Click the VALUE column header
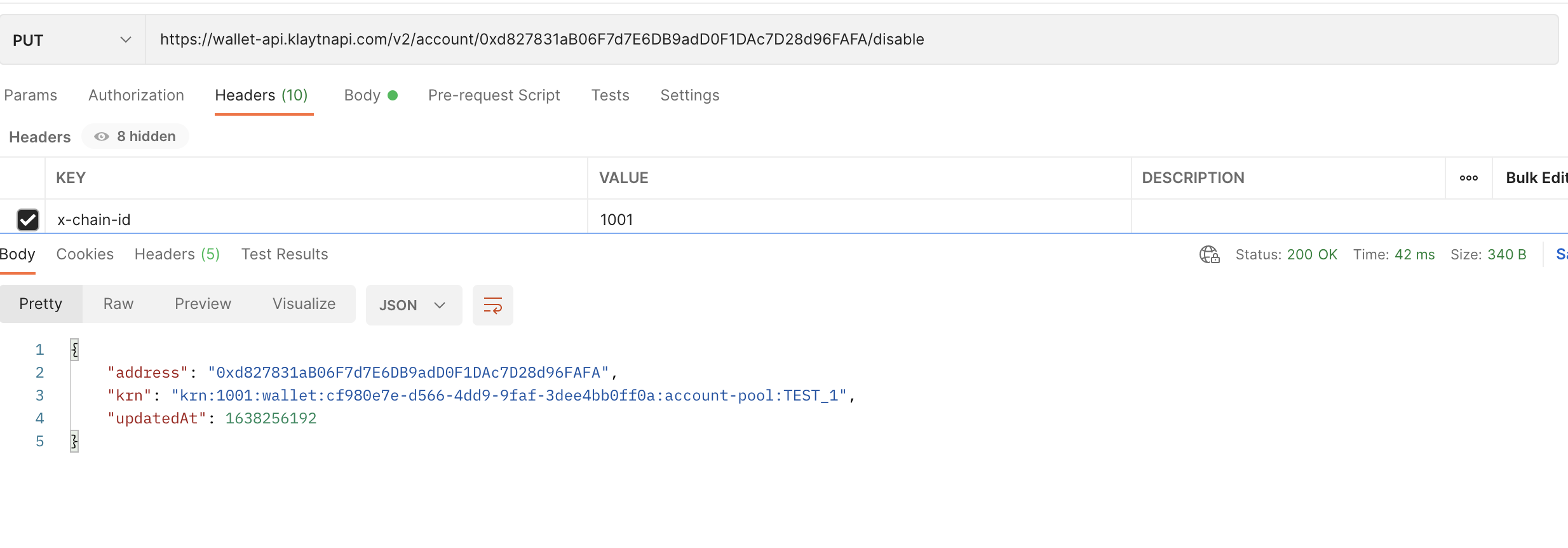The width and height of the screenshot is (1568, 548). pyautogui.click(x=623, y=178)
